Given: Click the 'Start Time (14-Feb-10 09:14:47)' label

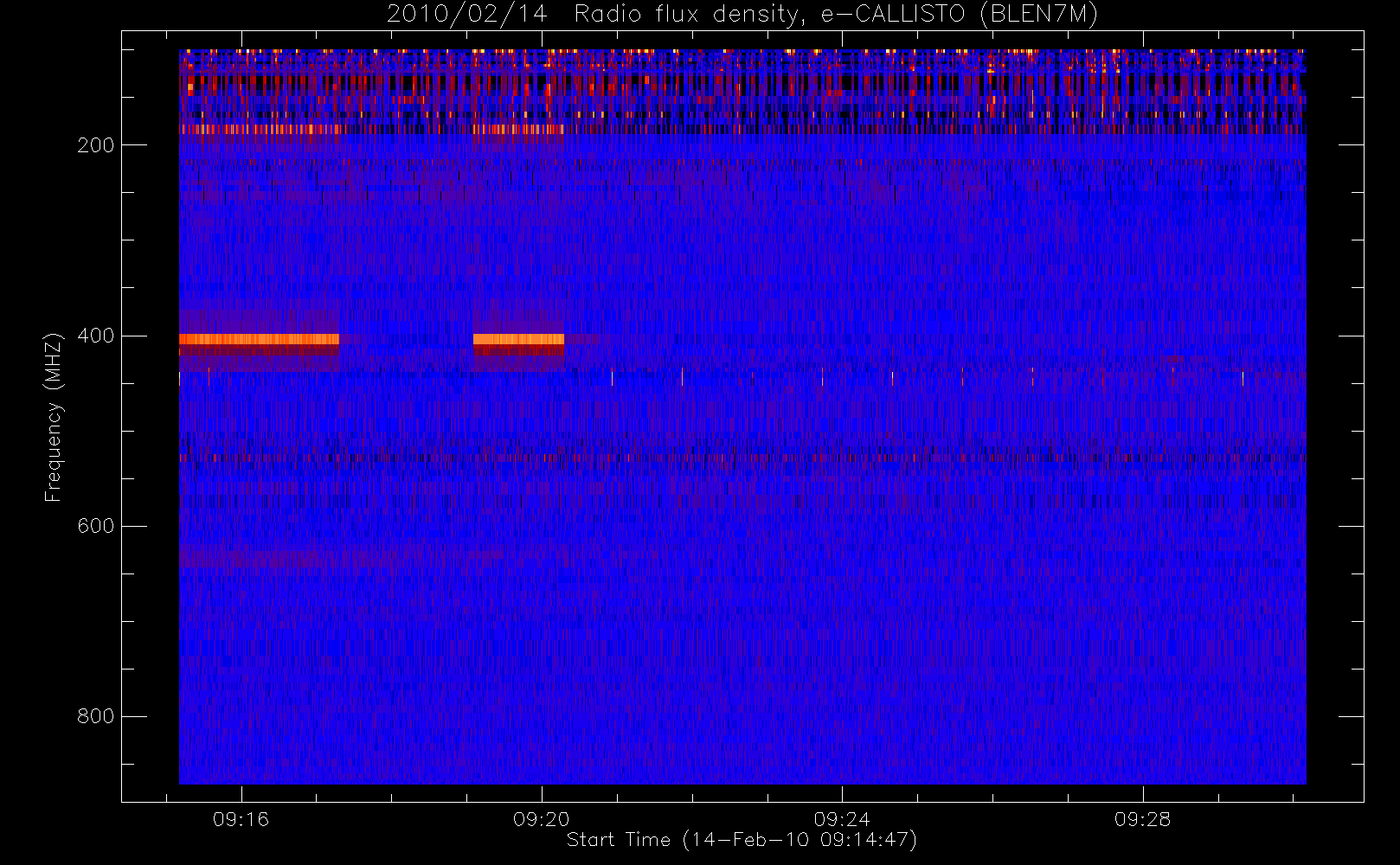Looking at the screenshot, I should 742,840.
